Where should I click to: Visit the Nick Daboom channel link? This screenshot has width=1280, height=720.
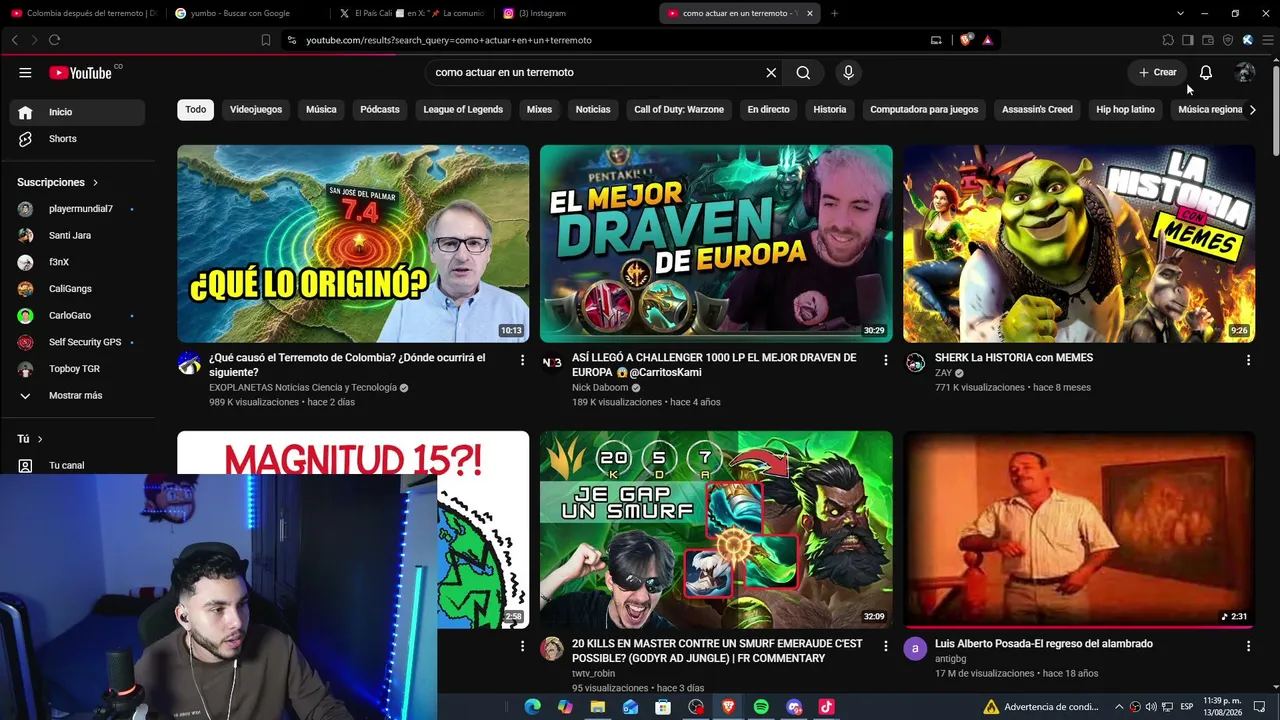[600, 388]
